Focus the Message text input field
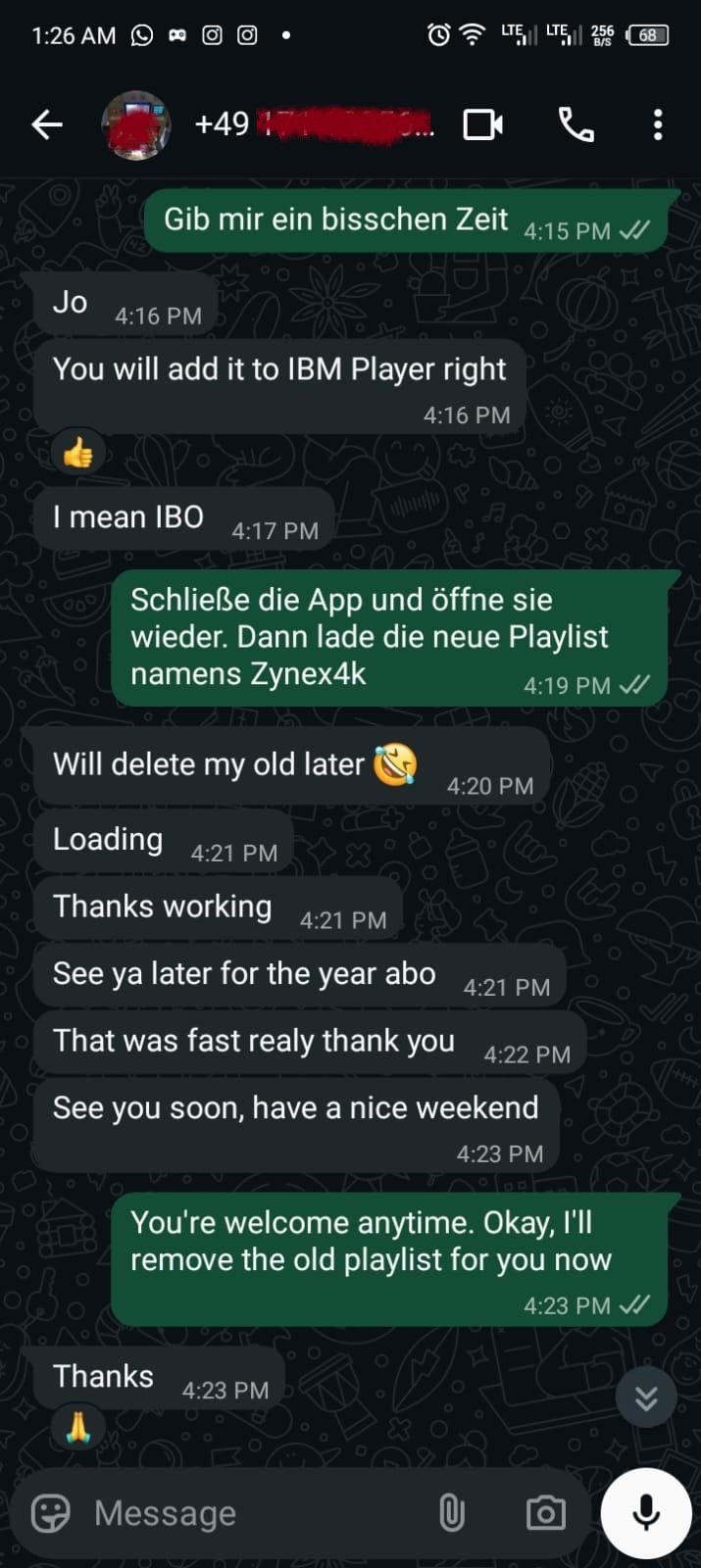The width and height of the screenshot is (701, 1568). pyautogui.click(x=260, y=1513)
